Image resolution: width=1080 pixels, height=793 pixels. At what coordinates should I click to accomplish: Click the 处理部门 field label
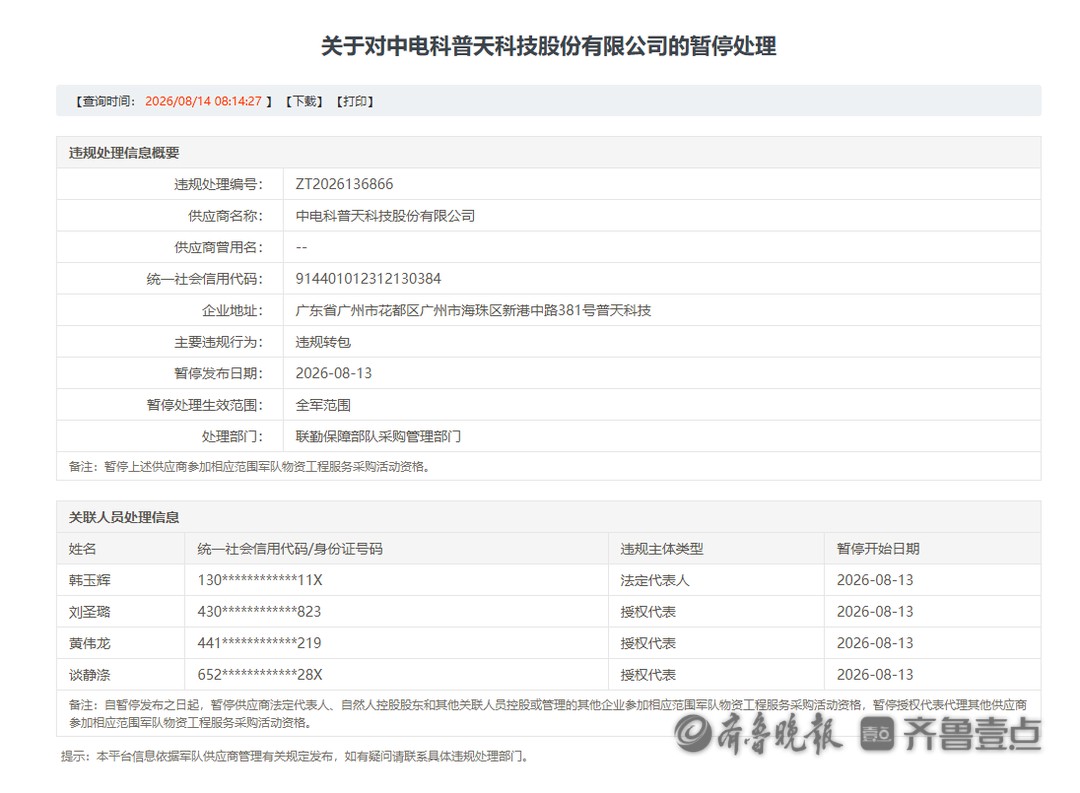232,437
